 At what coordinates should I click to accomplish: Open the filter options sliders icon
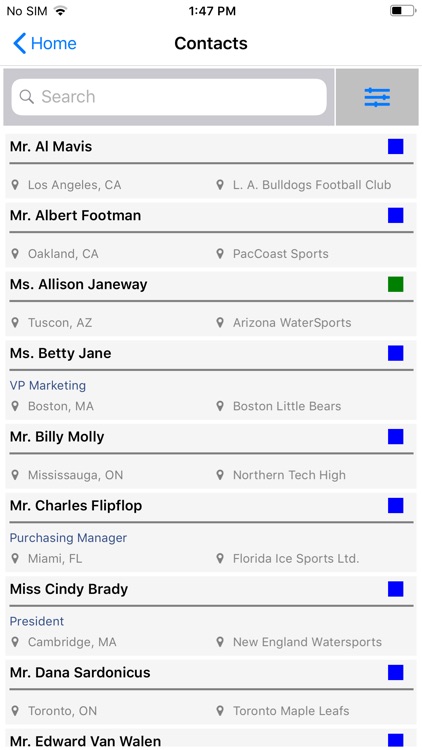coord(377,97)
